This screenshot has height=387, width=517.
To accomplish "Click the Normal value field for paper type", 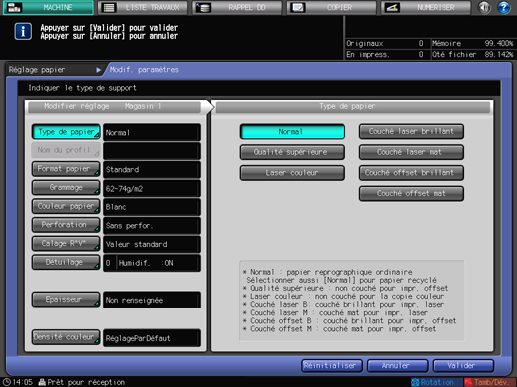I will pyautogui.click(x=152, y=132).
